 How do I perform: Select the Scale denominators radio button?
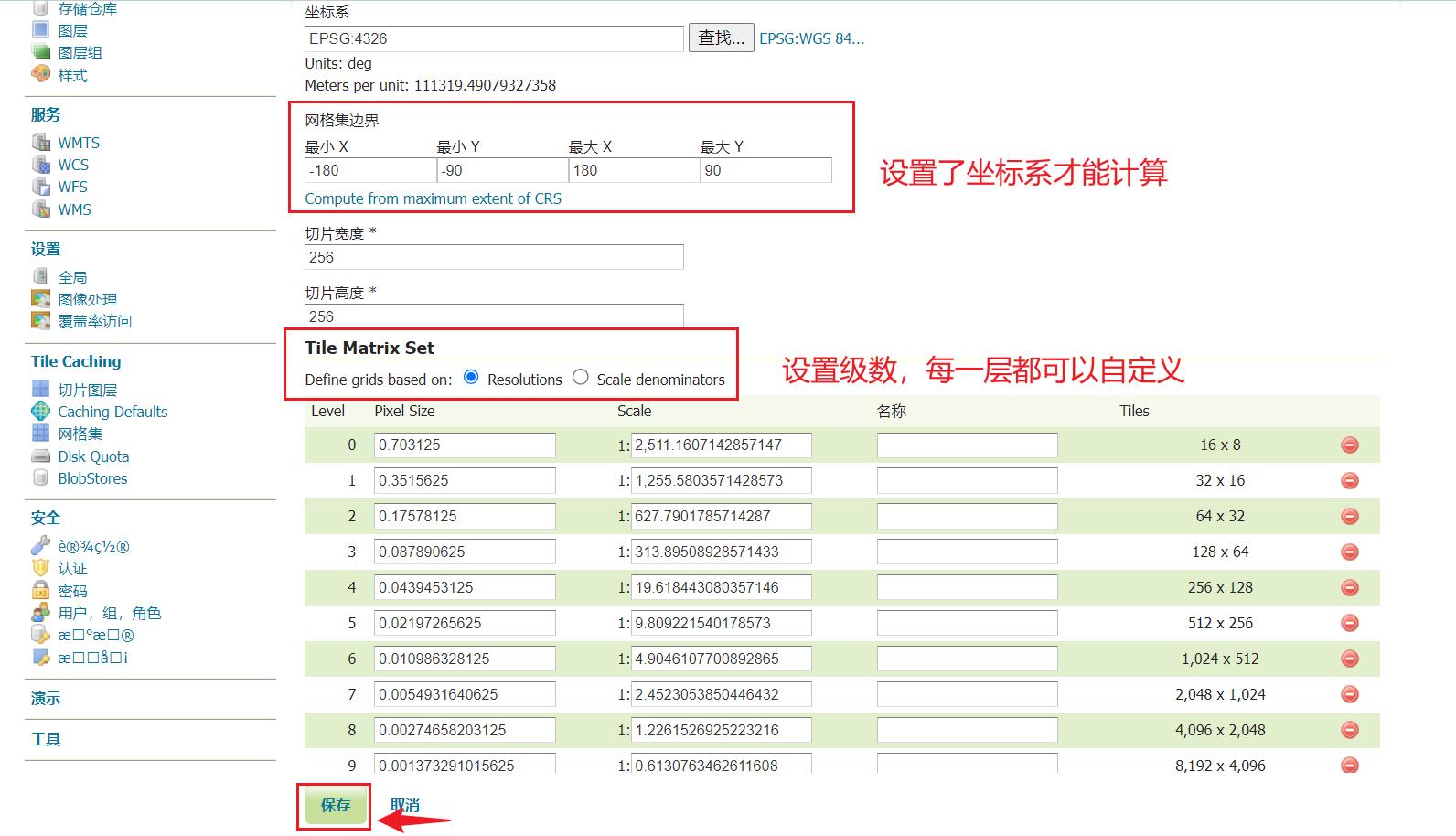[x=580, y=377]
